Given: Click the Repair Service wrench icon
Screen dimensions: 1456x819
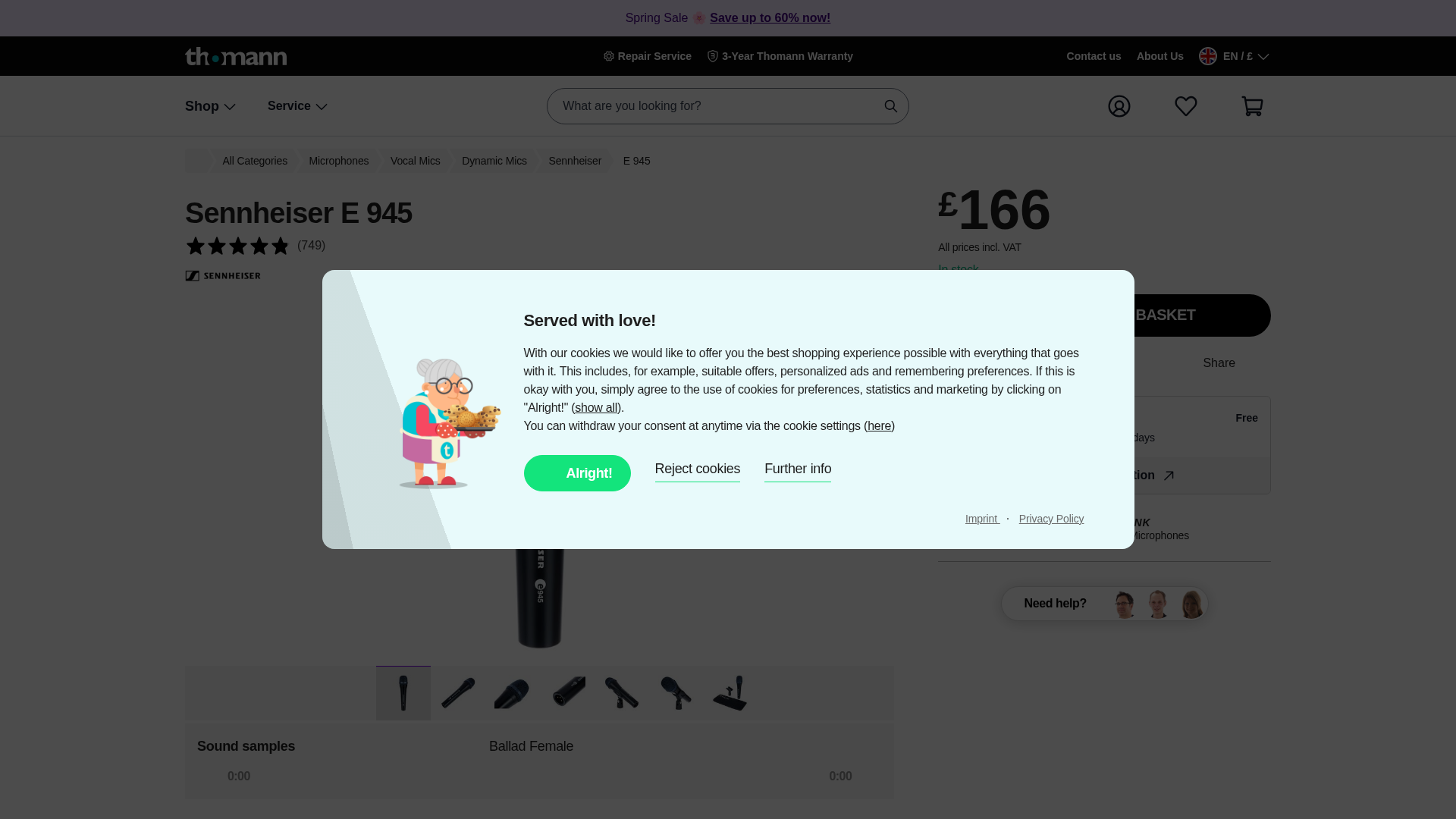Looking at the screenshot, I should [608, 56].
